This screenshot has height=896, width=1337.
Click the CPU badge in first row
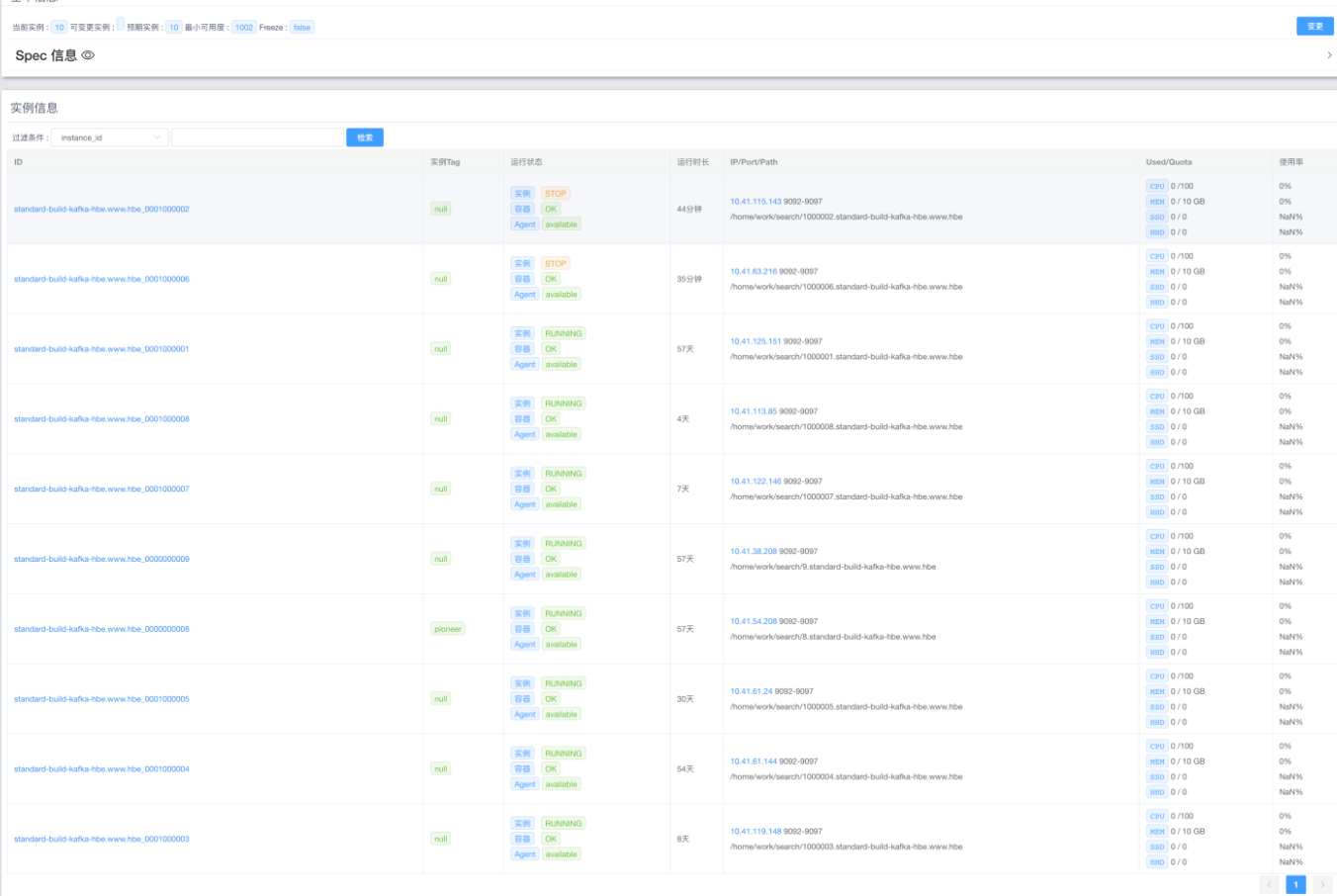[x=1156, y=186]
